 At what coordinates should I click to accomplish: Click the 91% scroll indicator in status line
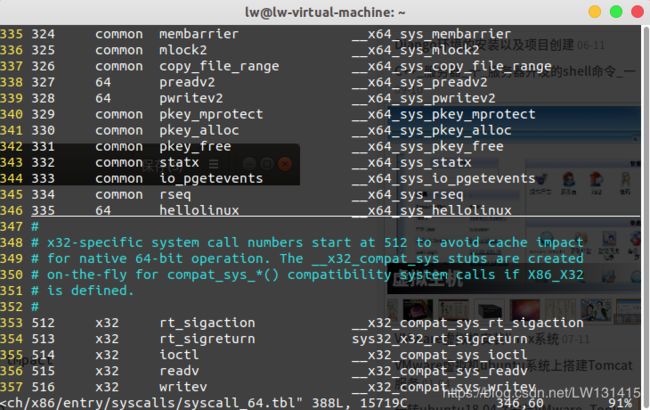620,403
